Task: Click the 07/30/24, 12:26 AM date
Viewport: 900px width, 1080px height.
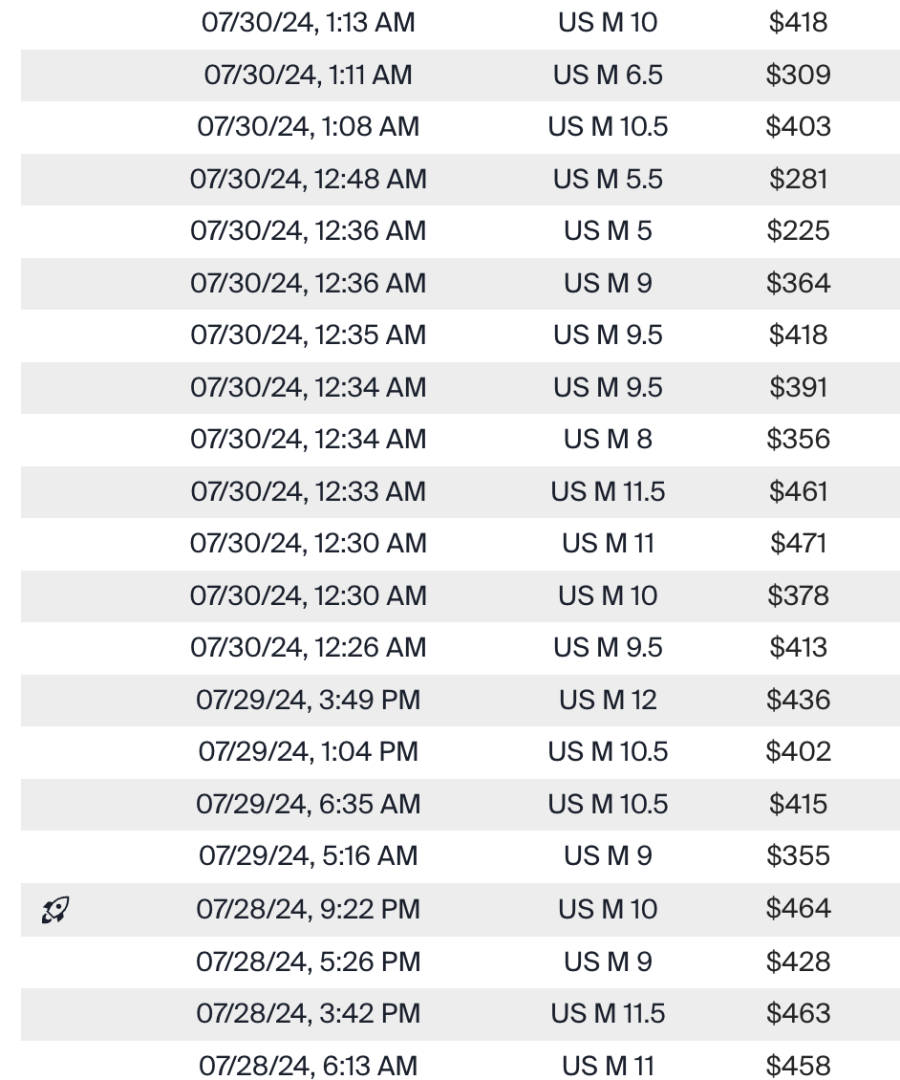Action: point(308,648)
